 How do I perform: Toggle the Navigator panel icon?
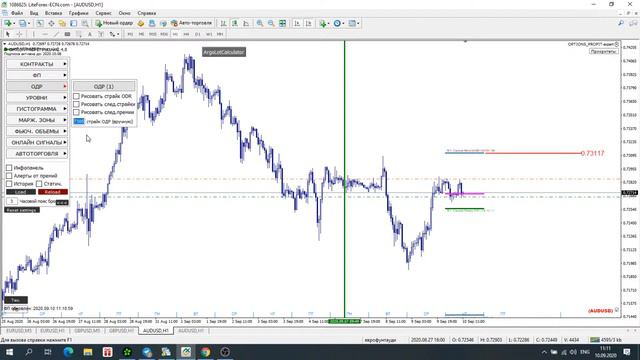click(62, 23)
